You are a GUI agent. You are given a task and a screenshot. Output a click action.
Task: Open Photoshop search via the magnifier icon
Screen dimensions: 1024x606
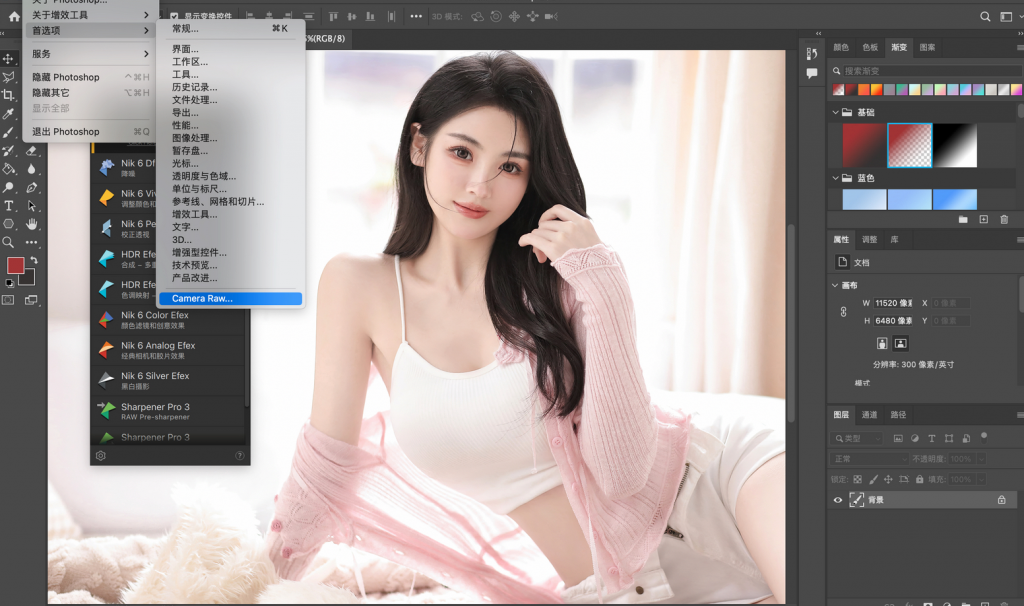click(985, 16)
